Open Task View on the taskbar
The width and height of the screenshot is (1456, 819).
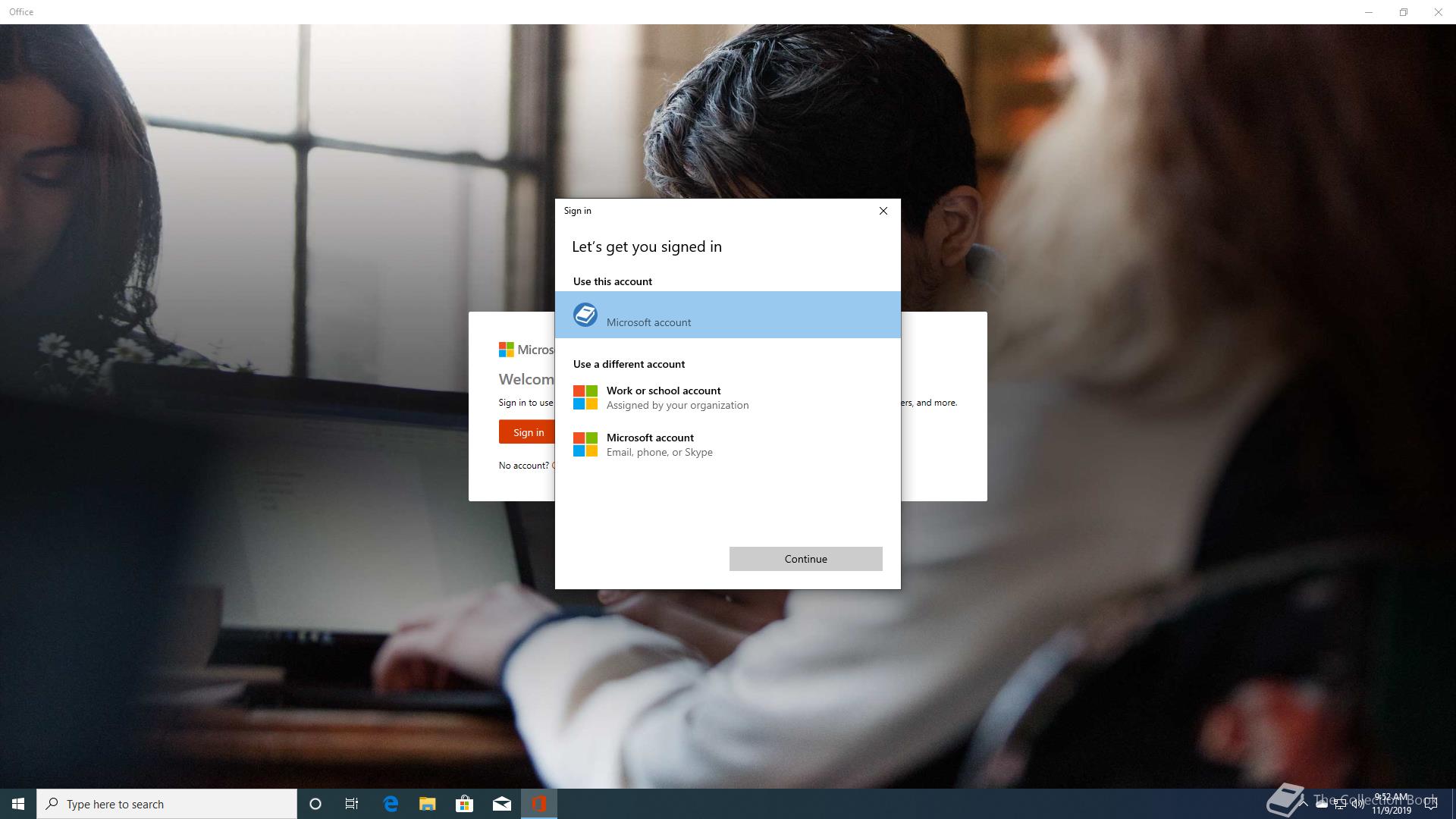click(x=352, y=804)
